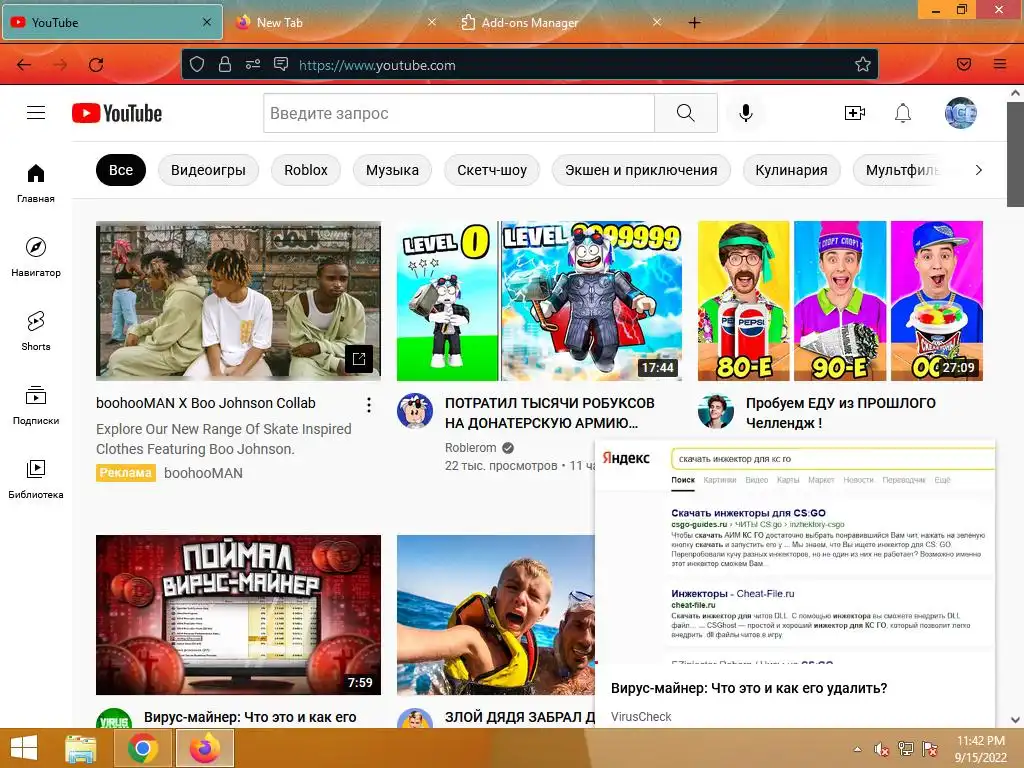Open Подписки subscriptions in sidebar
1024x768 pixels.
coord(36,406)
